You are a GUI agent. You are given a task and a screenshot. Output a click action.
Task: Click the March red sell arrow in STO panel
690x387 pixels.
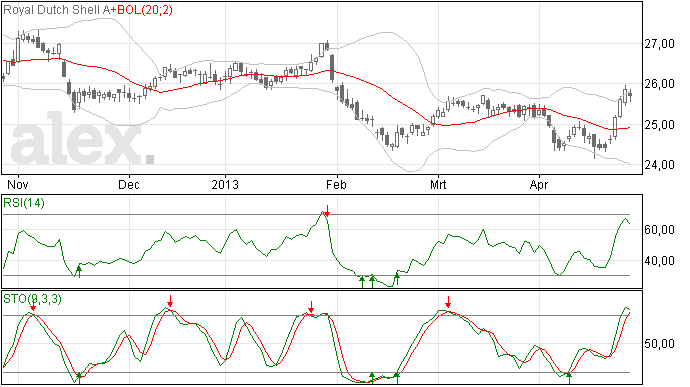[x=448, y=302]
